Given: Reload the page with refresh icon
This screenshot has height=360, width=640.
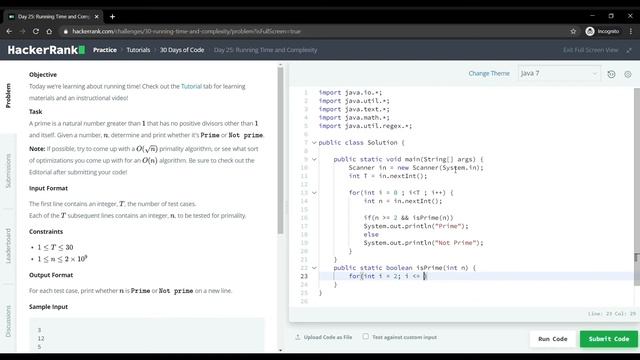Looking at the screenshot, I should tap(36, 31).
